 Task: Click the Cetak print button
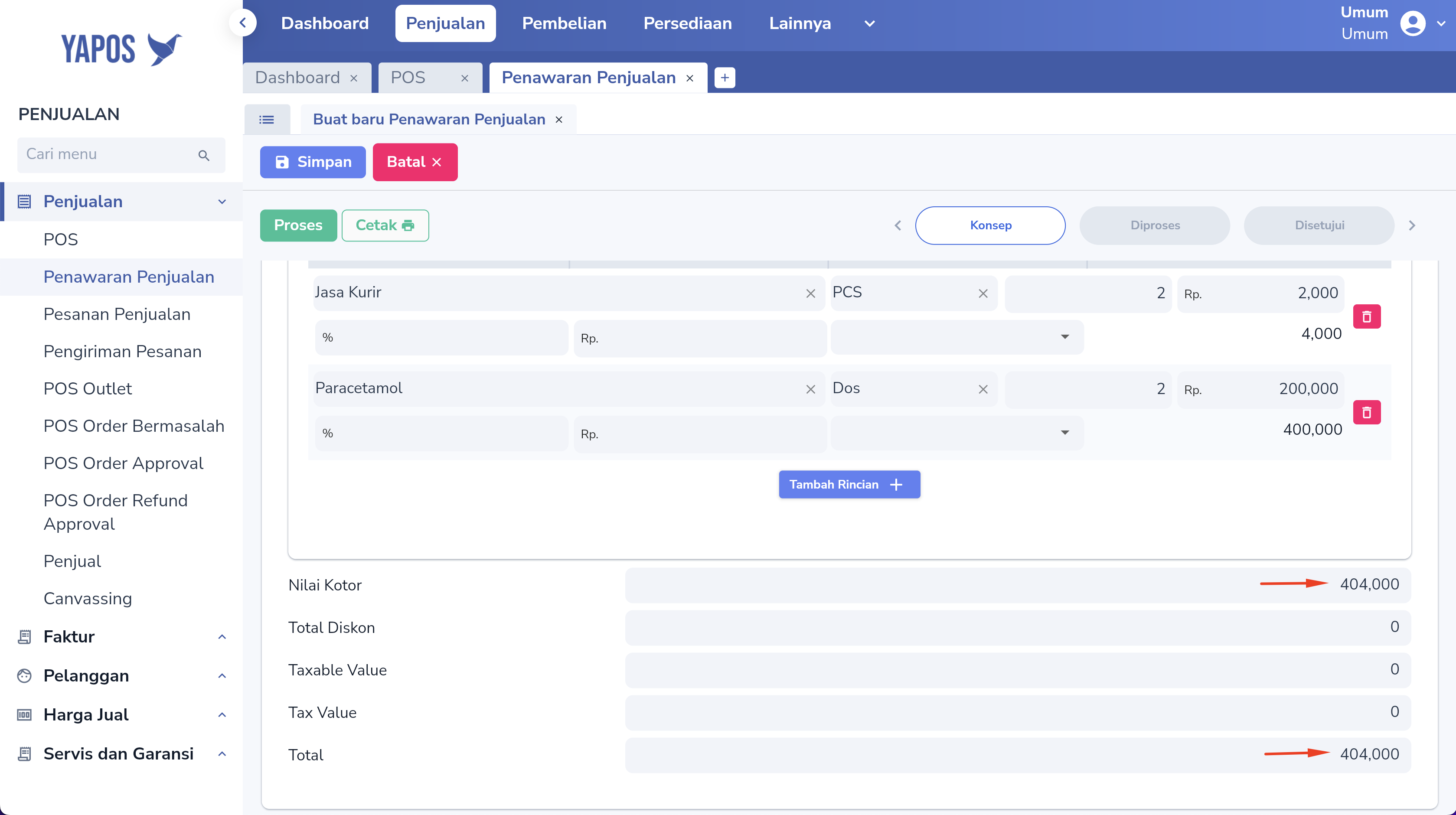click(385, 225)
